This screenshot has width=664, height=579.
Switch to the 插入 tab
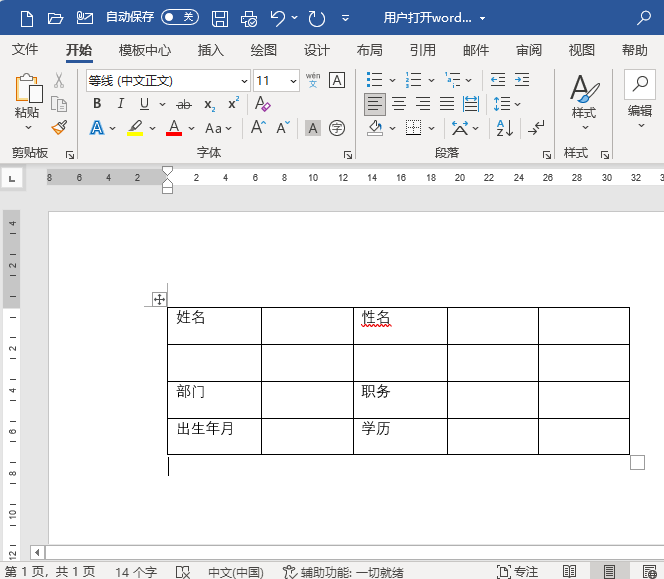click(x=210, y=50)
